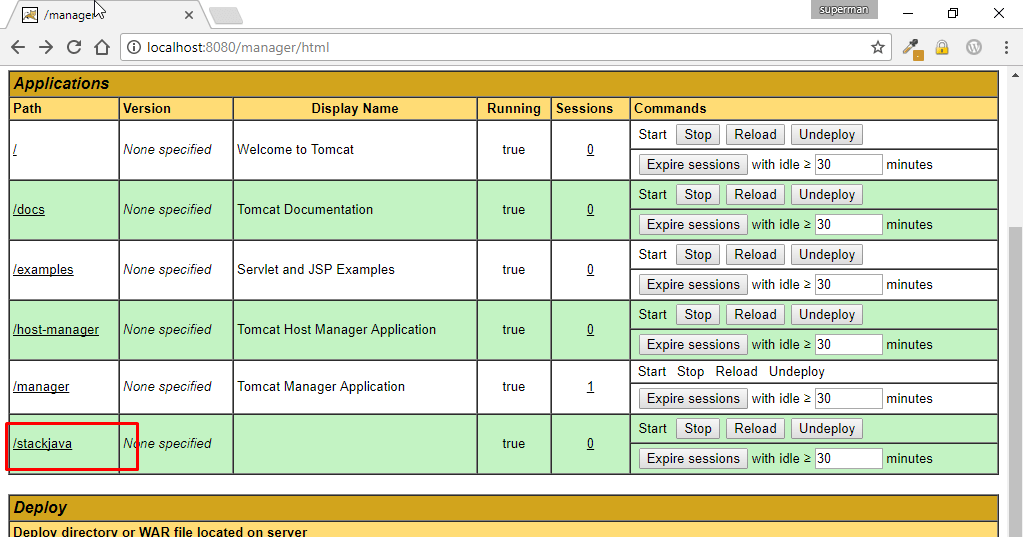The height and width of the screenshot is (537, 1023).
Task: Reload the /examples application
Action: point(755,254)
